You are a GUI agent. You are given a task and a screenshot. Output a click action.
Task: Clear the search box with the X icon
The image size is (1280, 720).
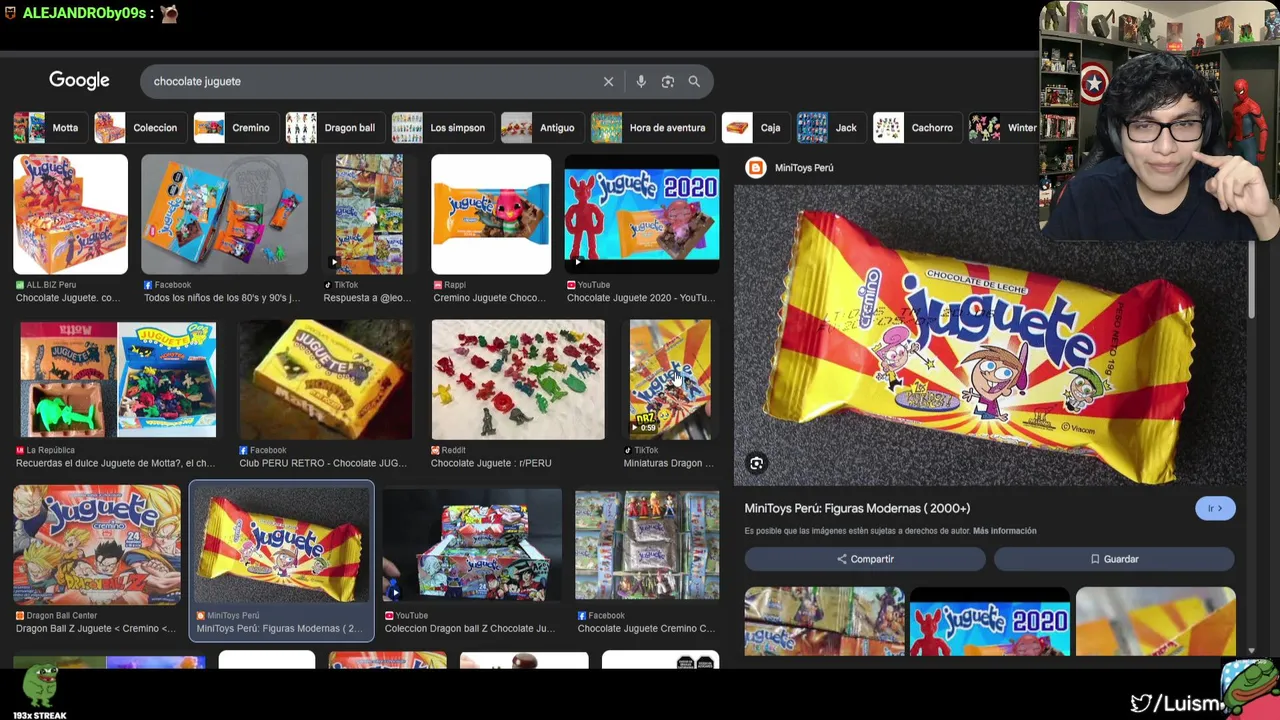(608, 81)
